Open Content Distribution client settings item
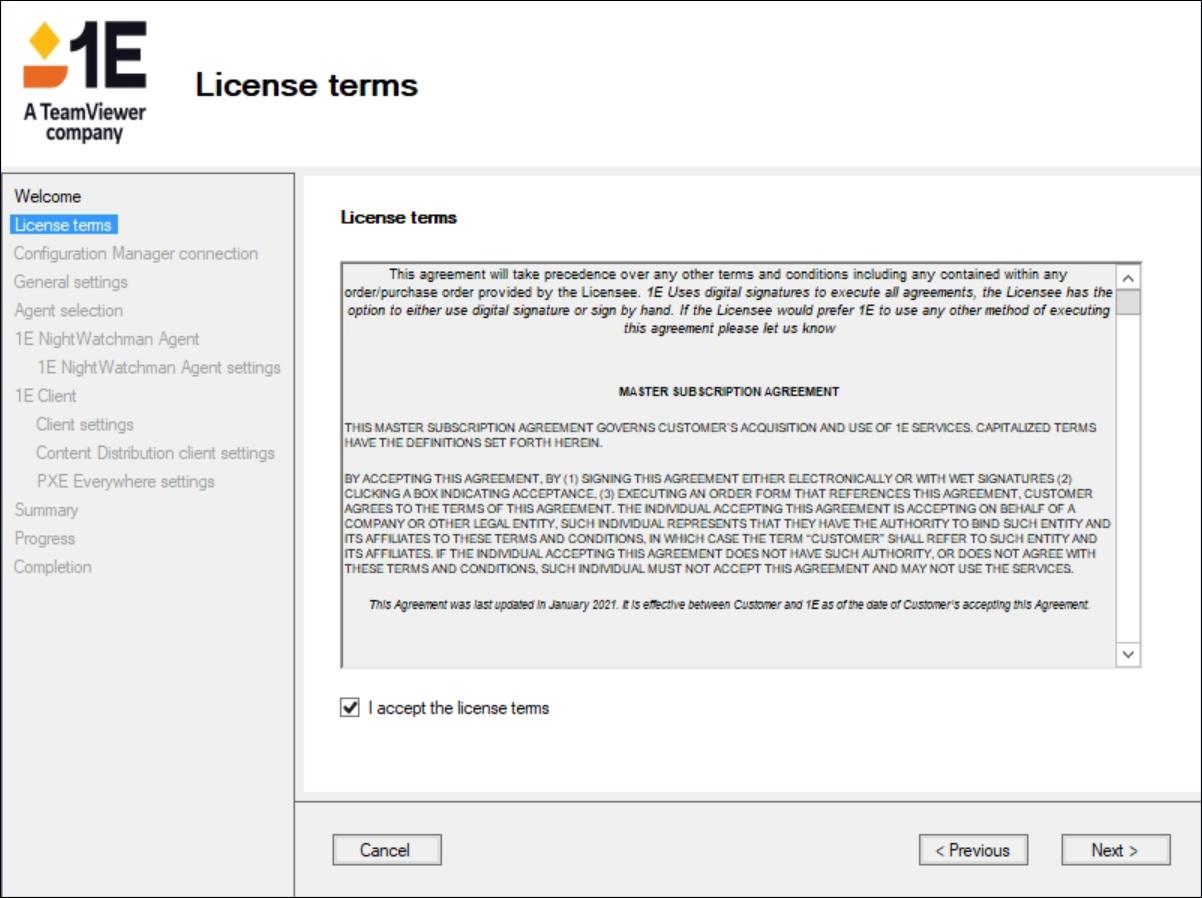 point(155,453)
